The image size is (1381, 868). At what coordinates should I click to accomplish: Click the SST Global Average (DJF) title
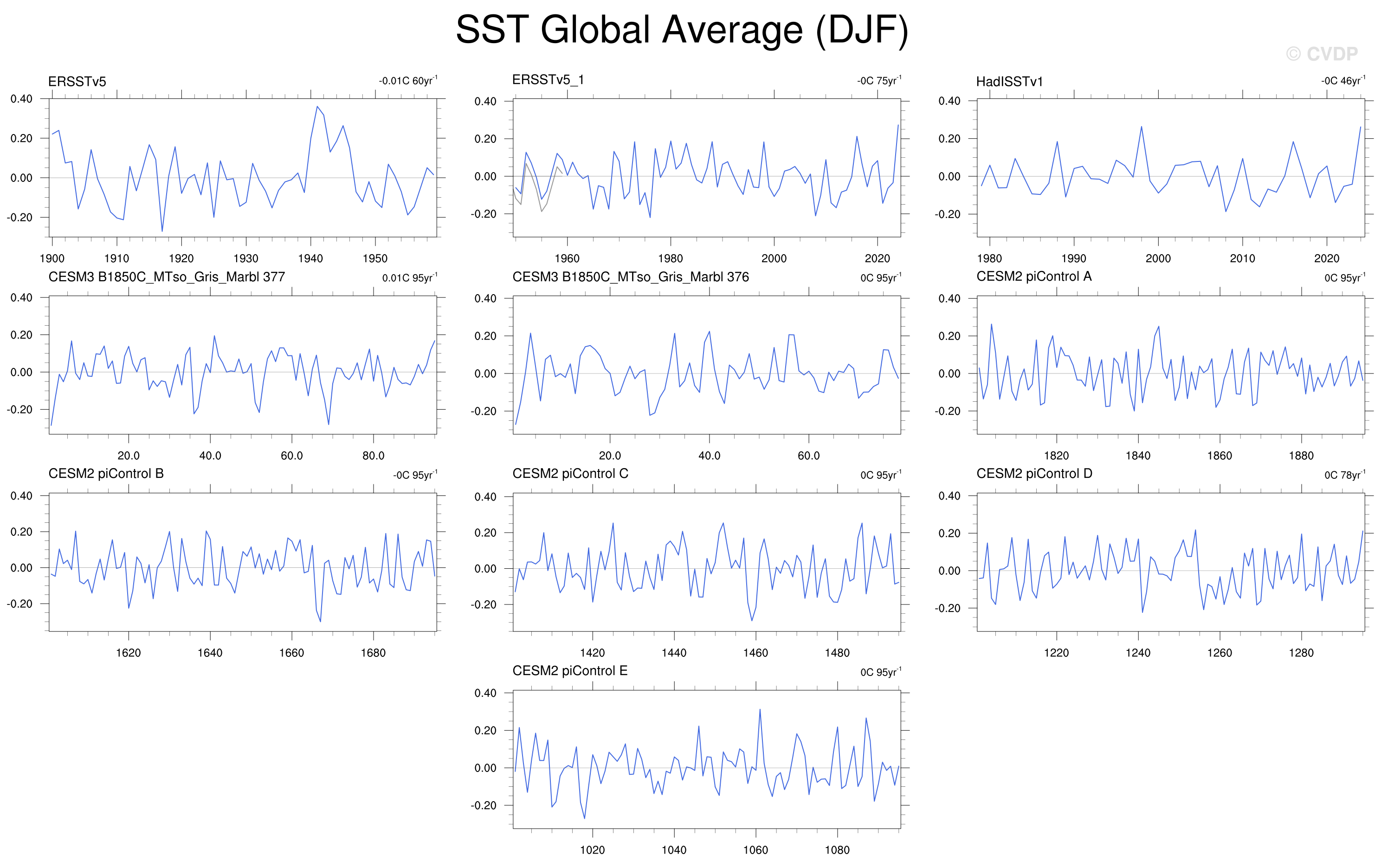click(682, 30)
